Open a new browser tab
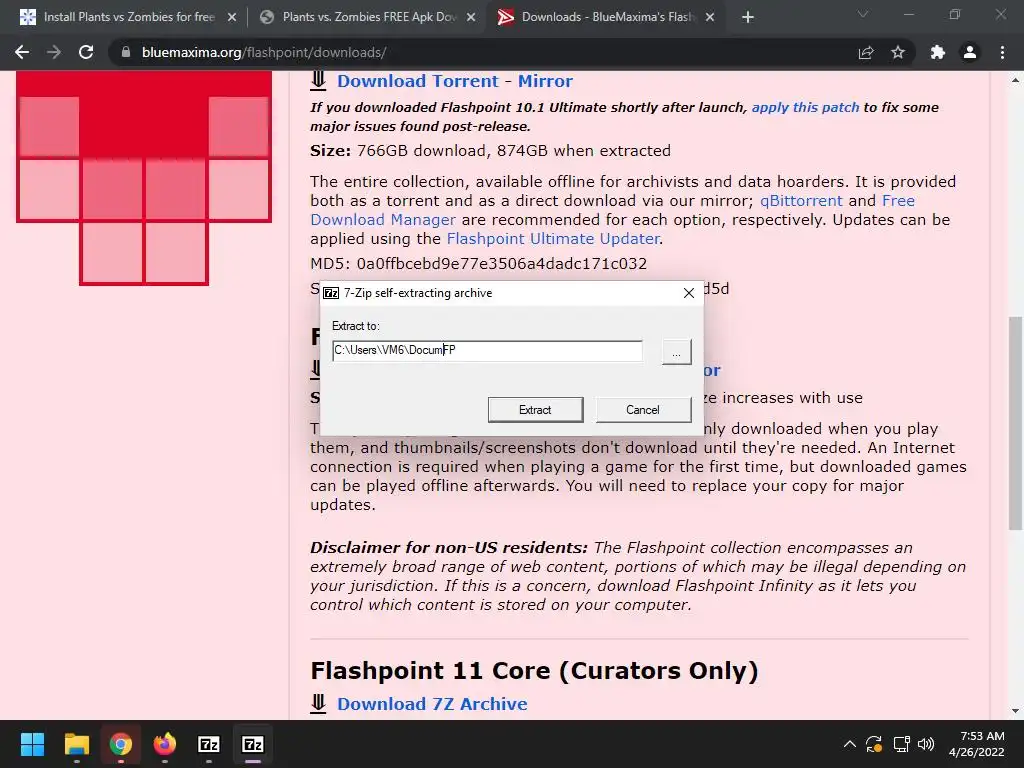The image size is (1024, 768). pos(748,18)
